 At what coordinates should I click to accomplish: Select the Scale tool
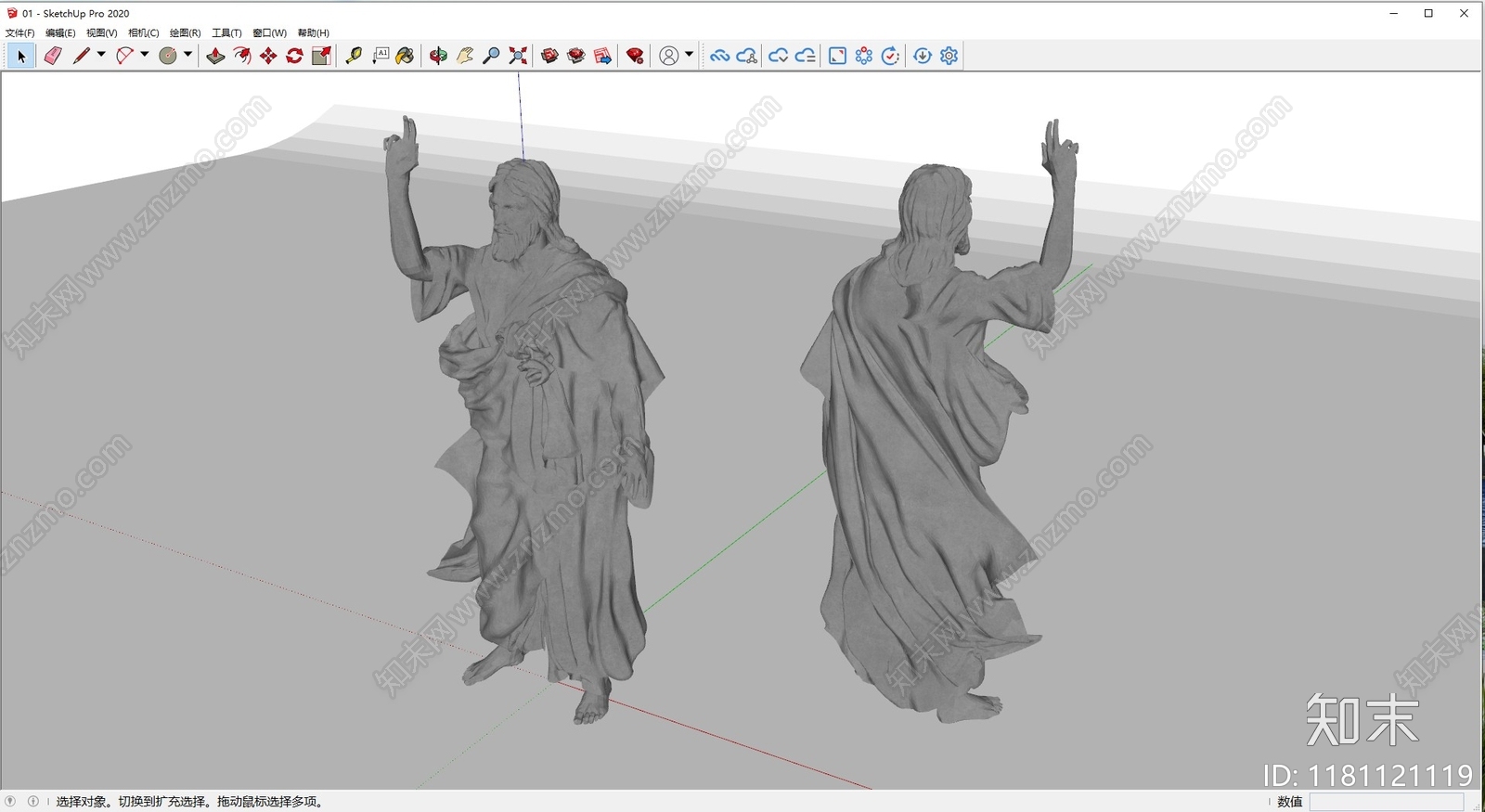coord(321,56)
